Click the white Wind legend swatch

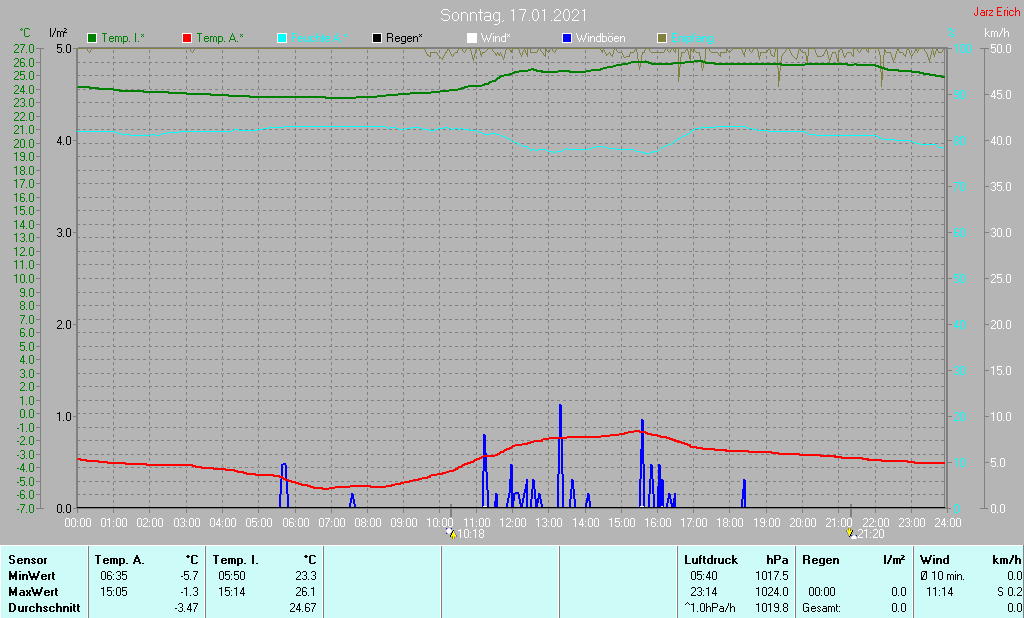[x=472, y=39]
